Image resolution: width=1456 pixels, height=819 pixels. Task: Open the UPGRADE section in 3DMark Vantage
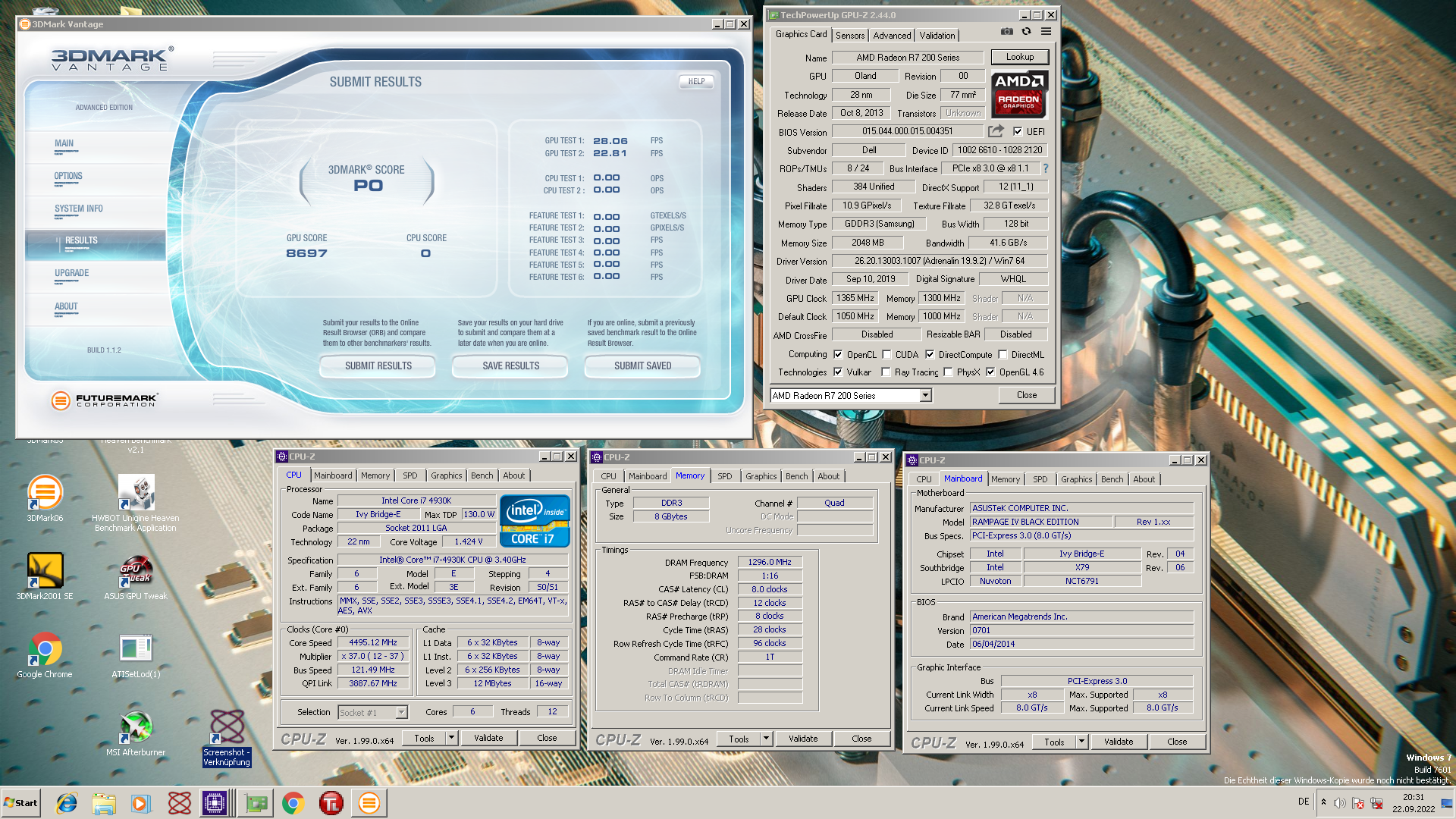click(71, 273)
